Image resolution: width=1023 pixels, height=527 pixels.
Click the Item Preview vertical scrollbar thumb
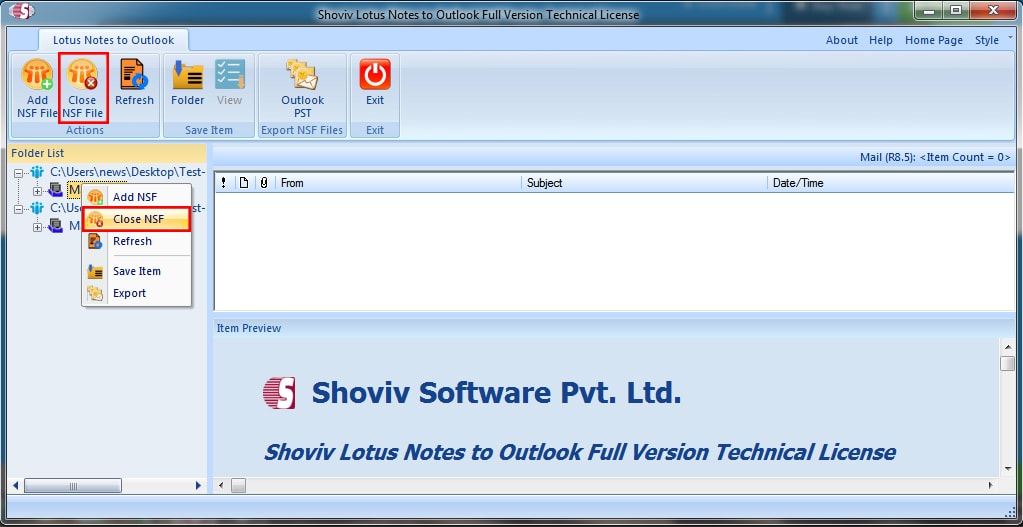(x=1007, y=363)
